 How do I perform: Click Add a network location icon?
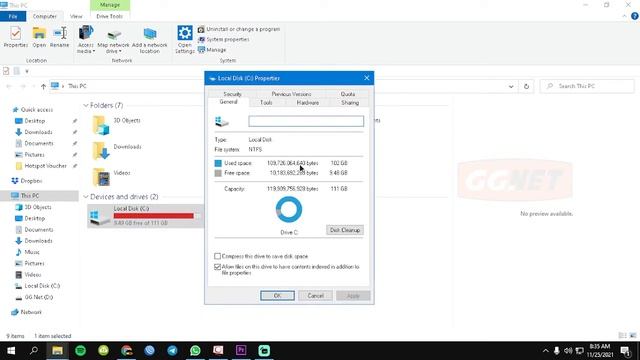coord(149,40)
